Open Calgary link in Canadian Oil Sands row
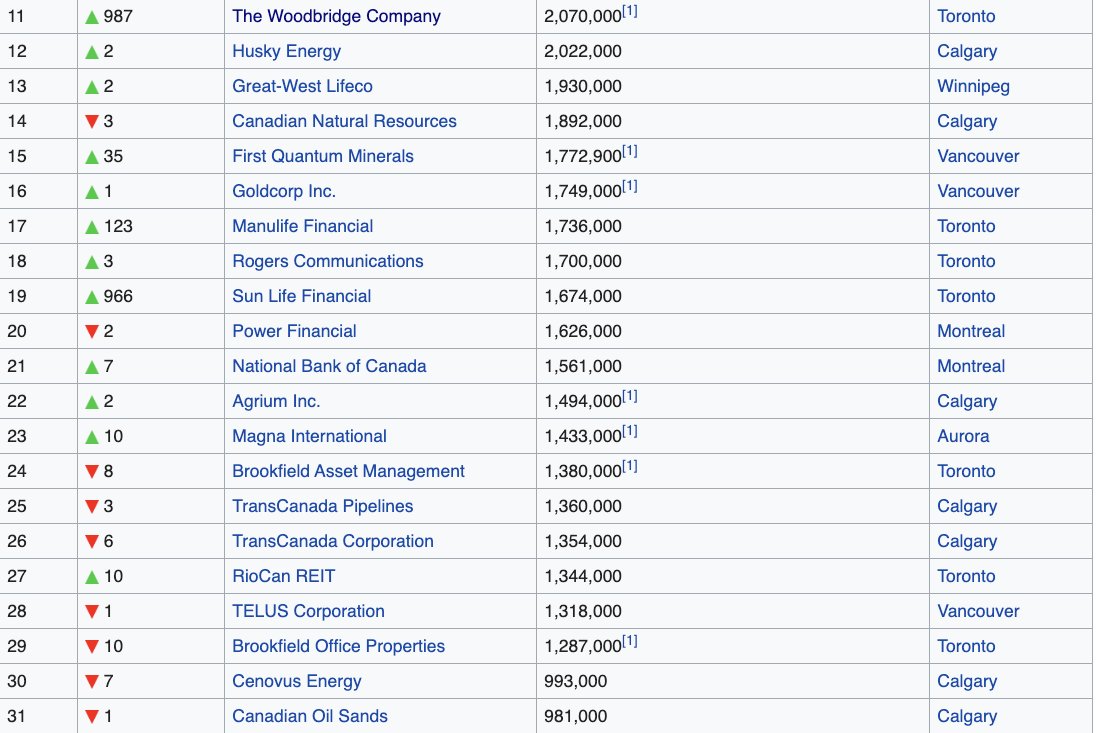The width and height of the screenshot is (1100, 733). pyautogui.click(x=967, y=718)
